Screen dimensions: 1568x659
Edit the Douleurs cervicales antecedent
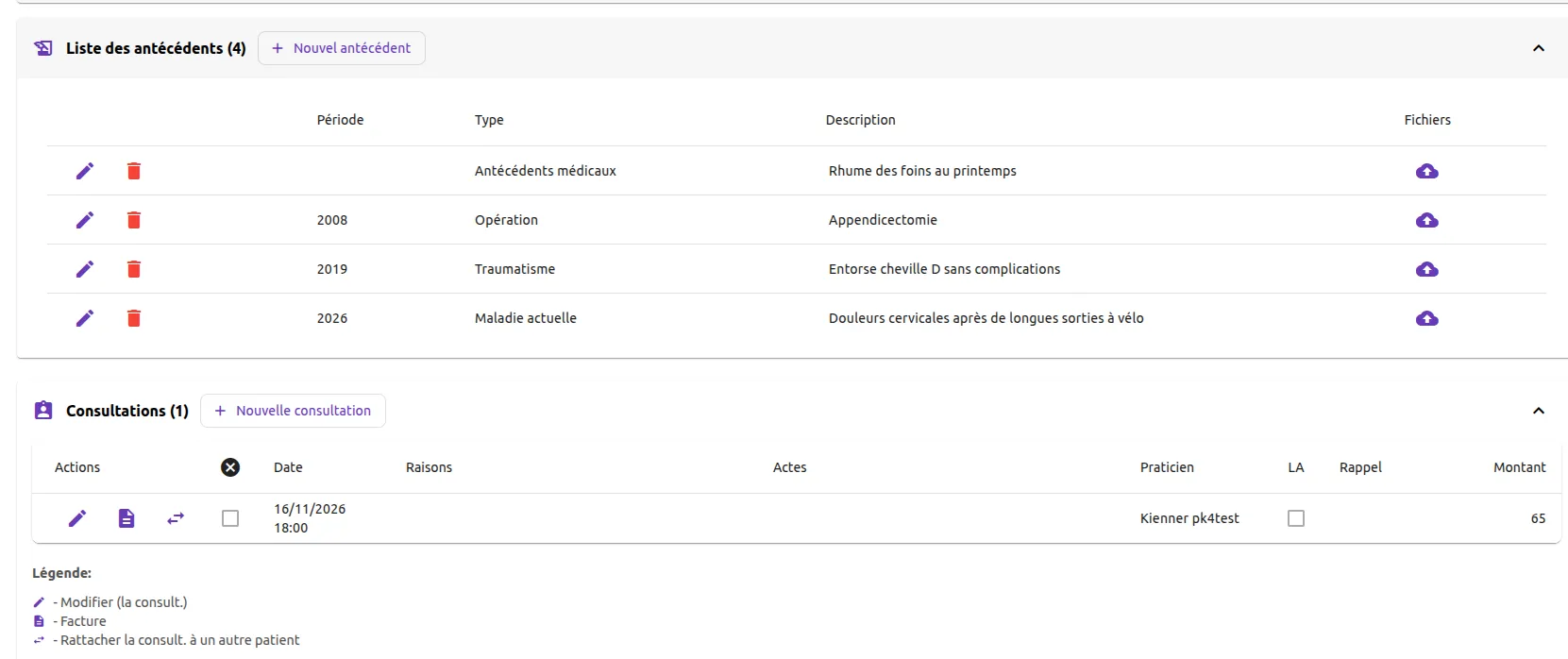(x=85, y=318)
